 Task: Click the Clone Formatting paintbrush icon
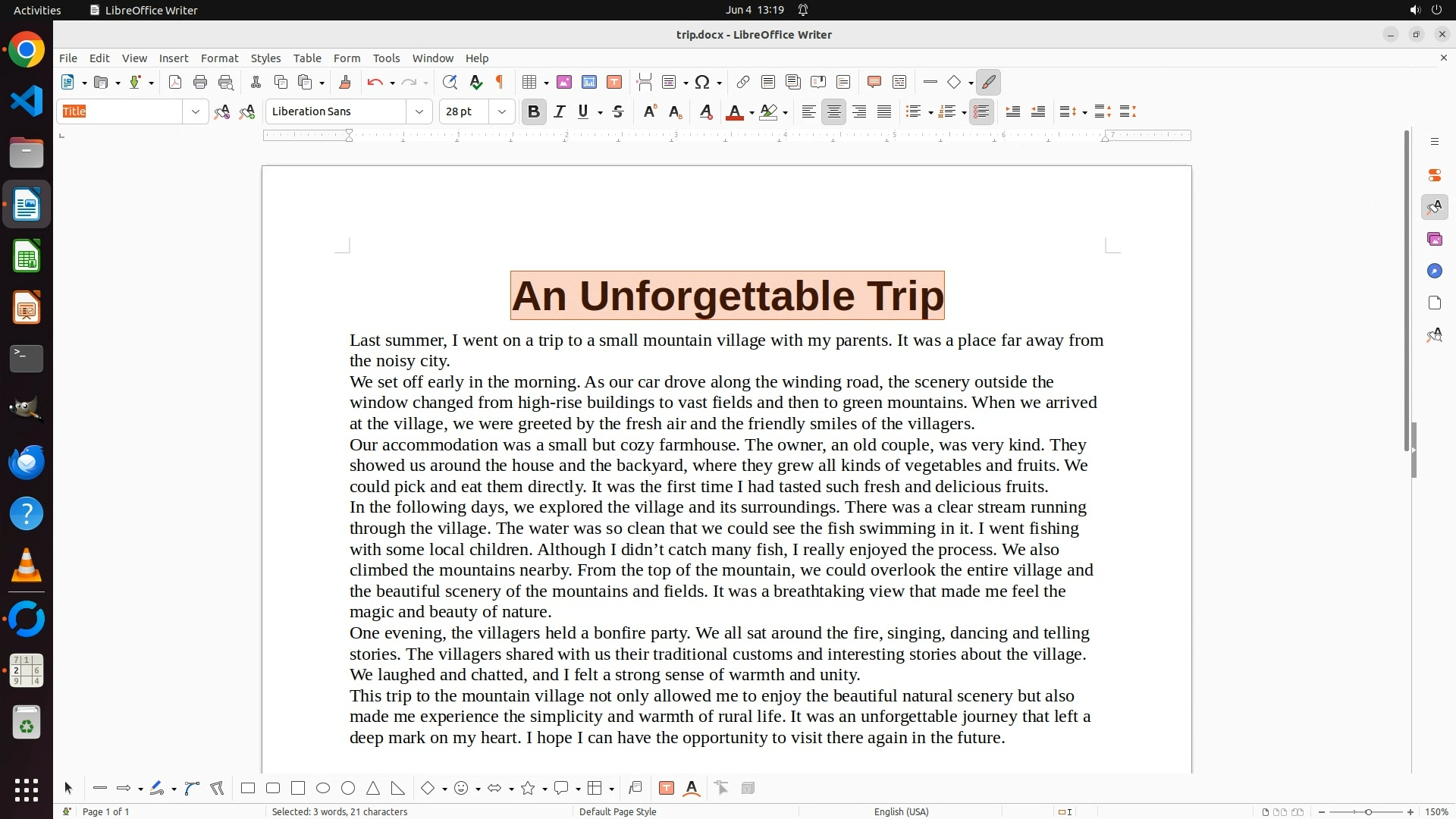click(x=345, y=83)
